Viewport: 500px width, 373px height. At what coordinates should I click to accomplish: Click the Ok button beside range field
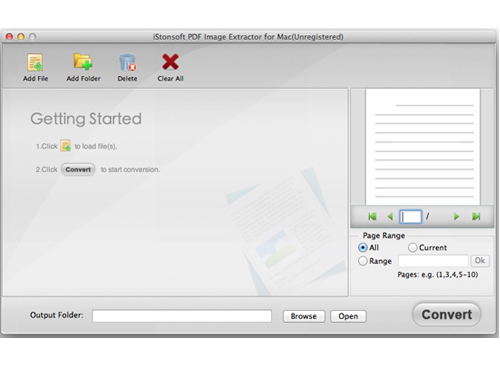coord(480,261)
